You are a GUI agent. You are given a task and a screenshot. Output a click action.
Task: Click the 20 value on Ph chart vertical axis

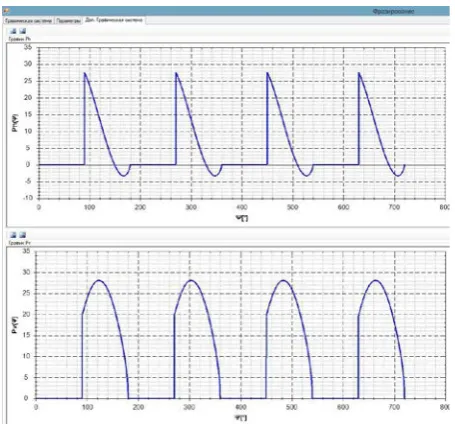pyautogui.click(x=28, y=98)
